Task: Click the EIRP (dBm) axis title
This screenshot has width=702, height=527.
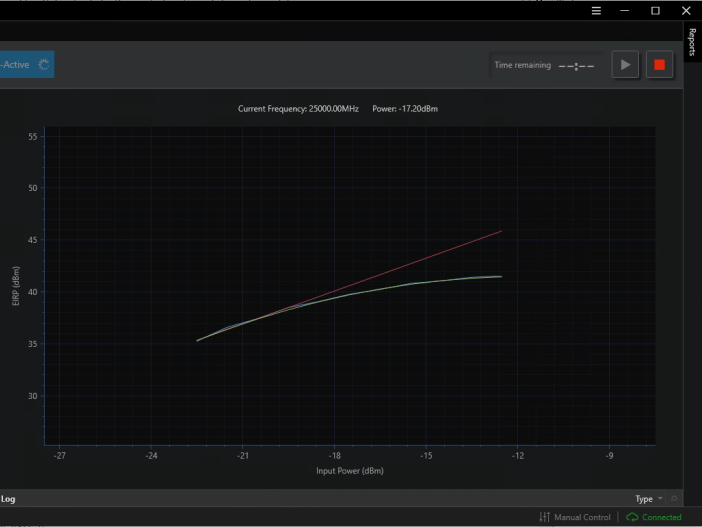Action: click(x=16, y=287)
